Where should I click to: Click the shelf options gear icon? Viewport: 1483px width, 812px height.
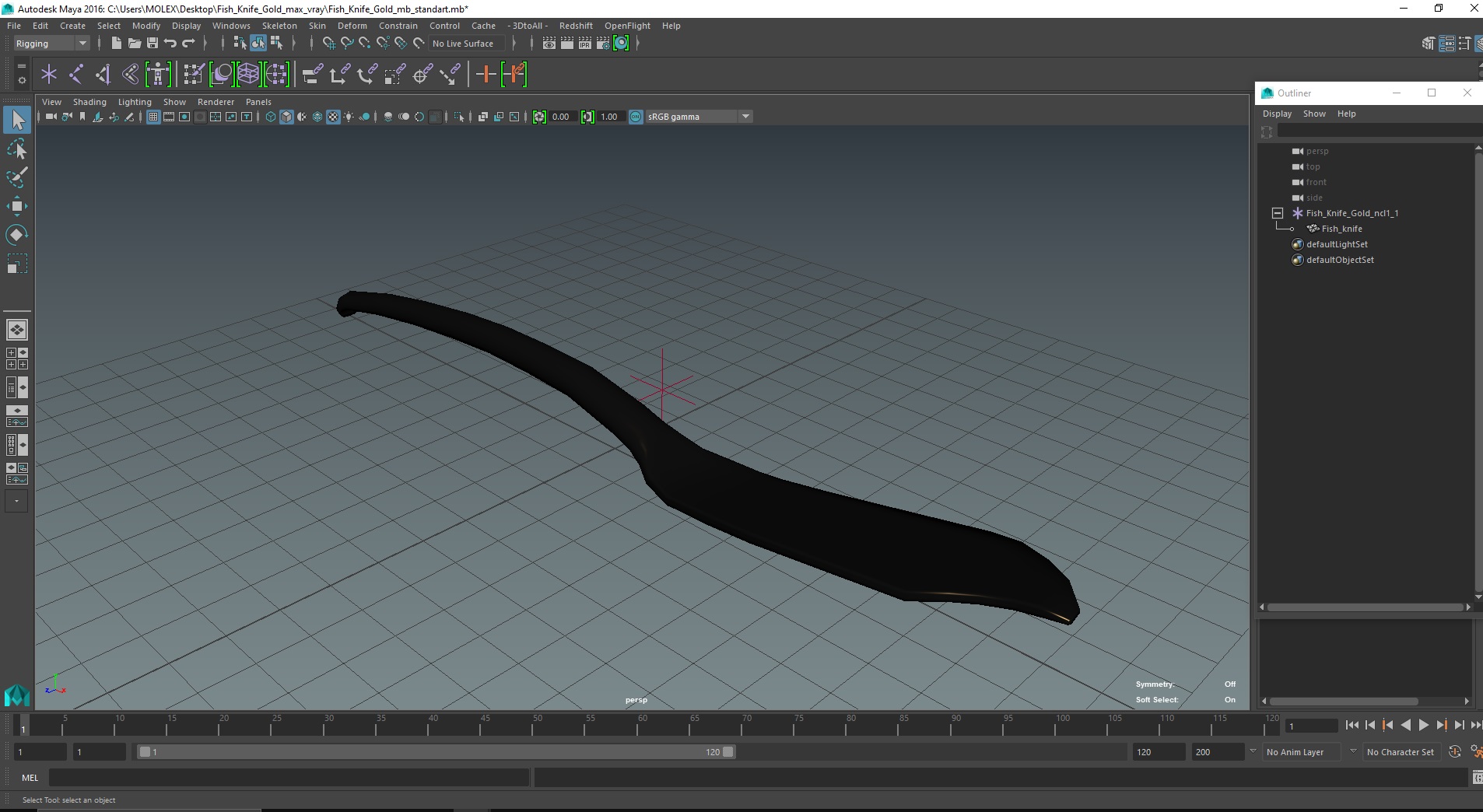click(x=22, y=80)
